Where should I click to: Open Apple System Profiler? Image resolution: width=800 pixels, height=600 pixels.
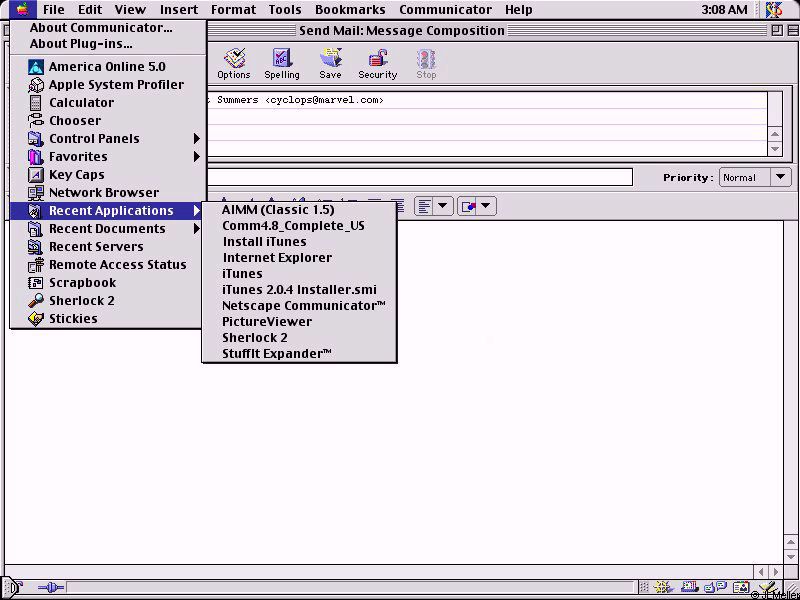point(106,85)
